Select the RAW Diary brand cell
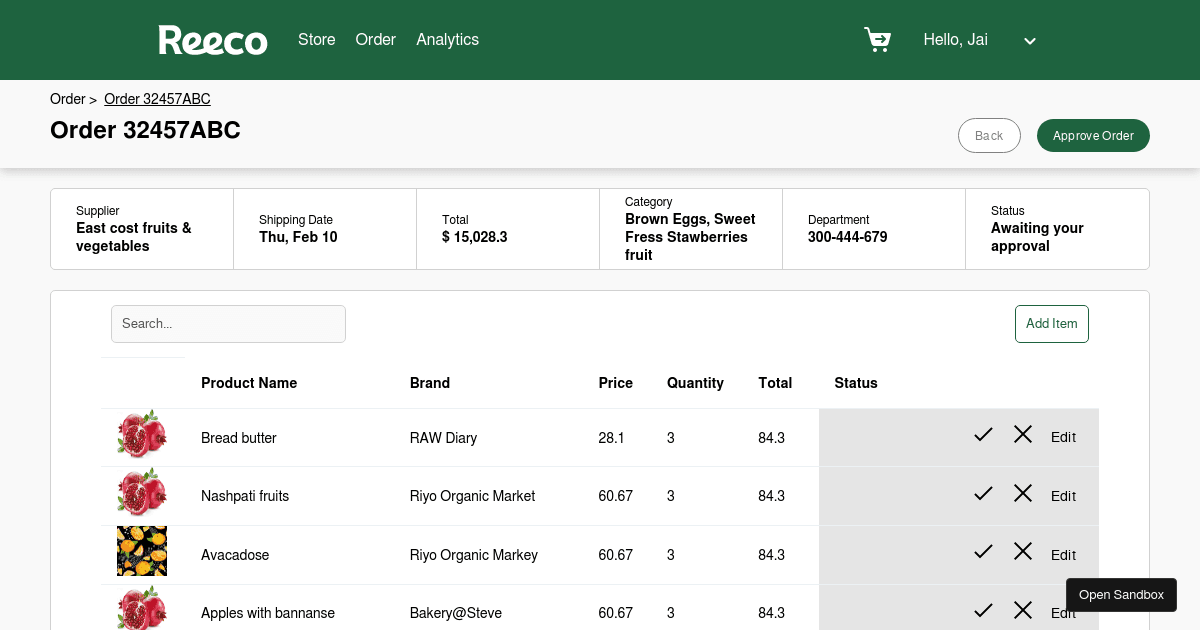This screenshot has height=630, width=1200. [443, 438]
